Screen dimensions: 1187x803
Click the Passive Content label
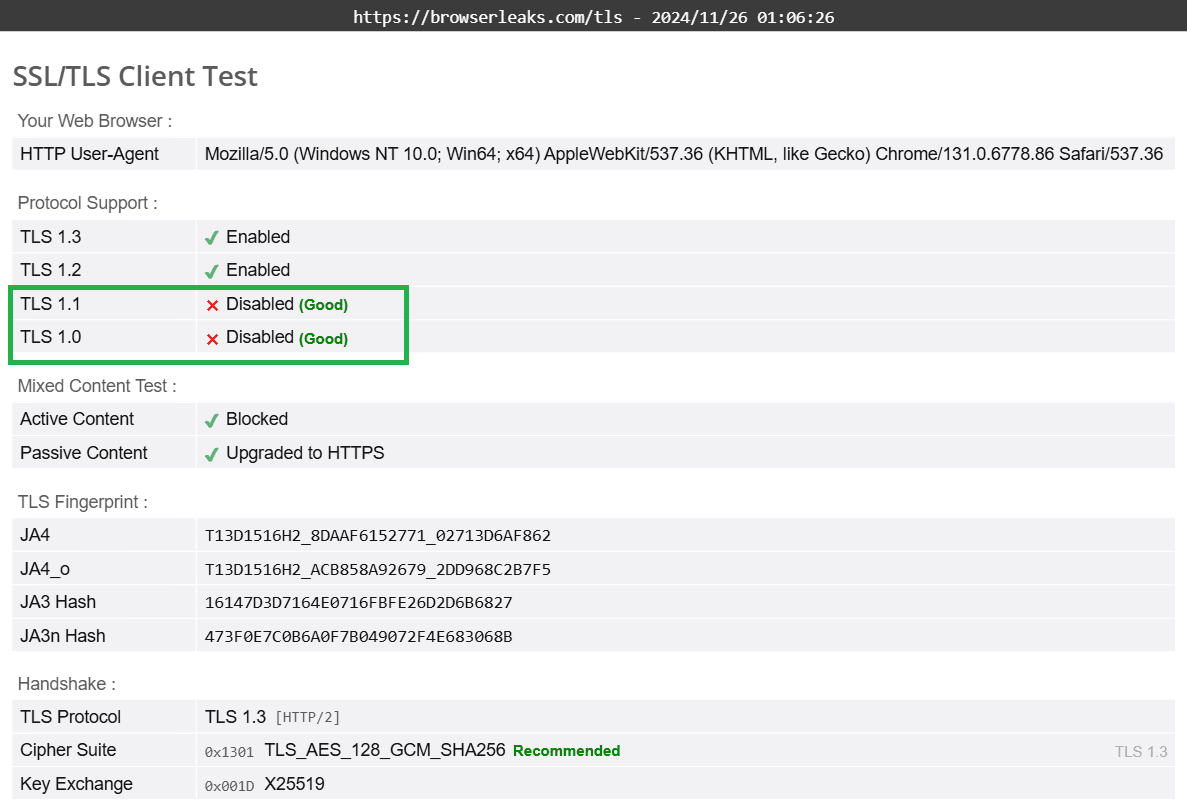pos(84,453)
